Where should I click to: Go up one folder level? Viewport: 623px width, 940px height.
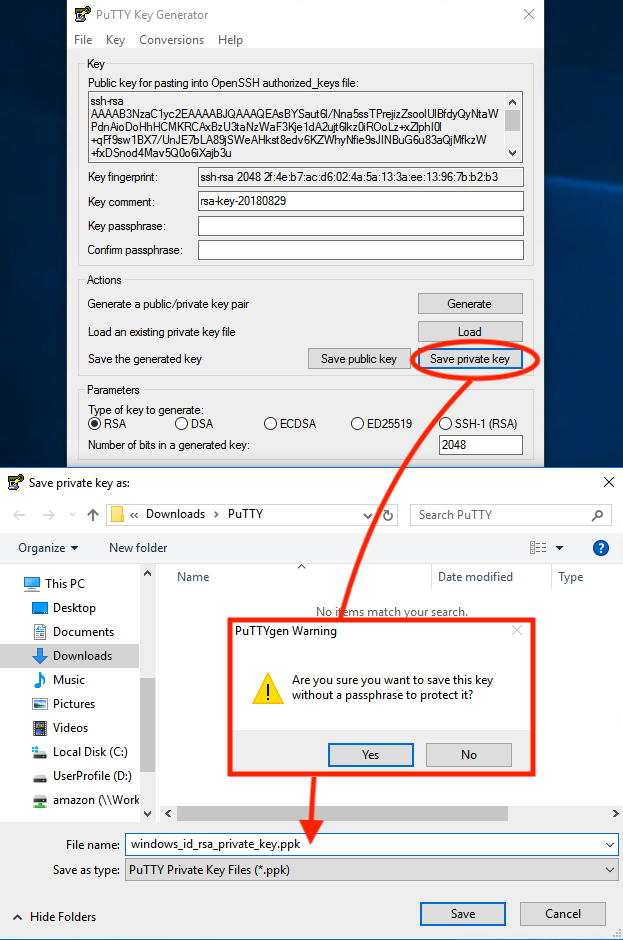(92, 514)
